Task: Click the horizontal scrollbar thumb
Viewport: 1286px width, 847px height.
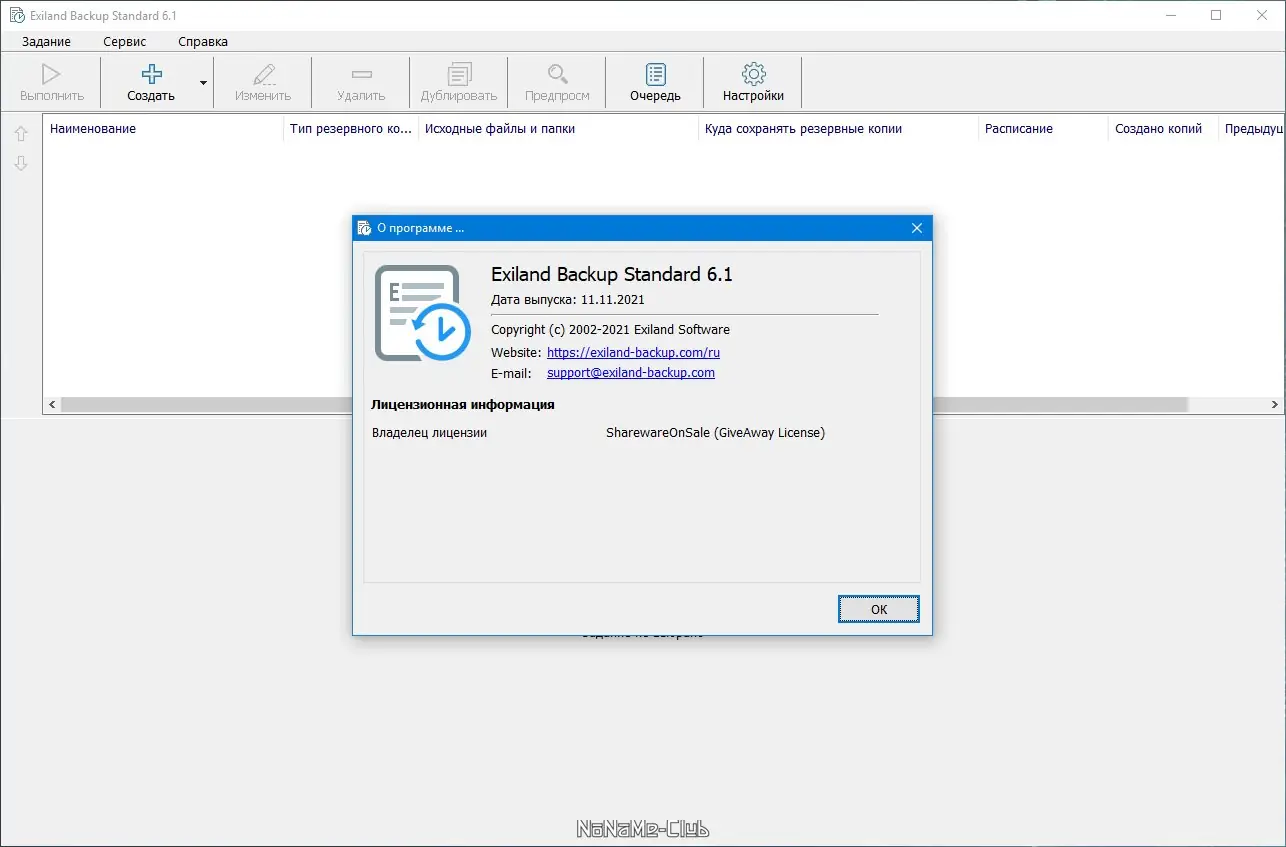Action: (625, 405)
